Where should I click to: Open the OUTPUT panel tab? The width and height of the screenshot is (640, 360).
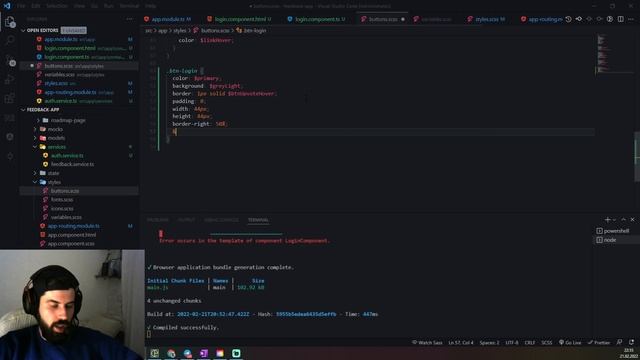pyautogui.click(x=186, y=220)
